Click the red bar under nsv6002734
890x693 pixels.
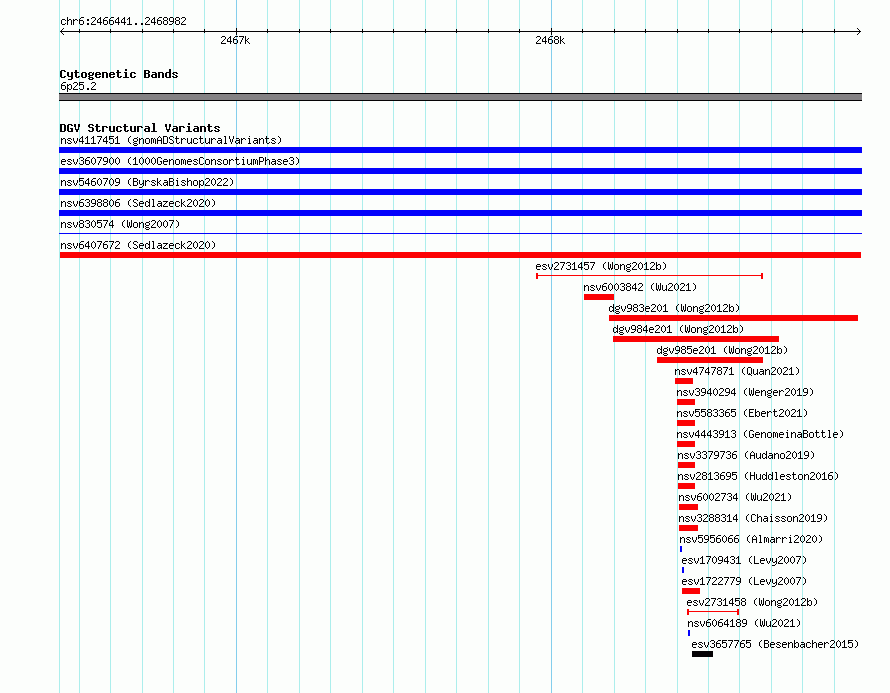pyautogui.click(x=689, y=507)
